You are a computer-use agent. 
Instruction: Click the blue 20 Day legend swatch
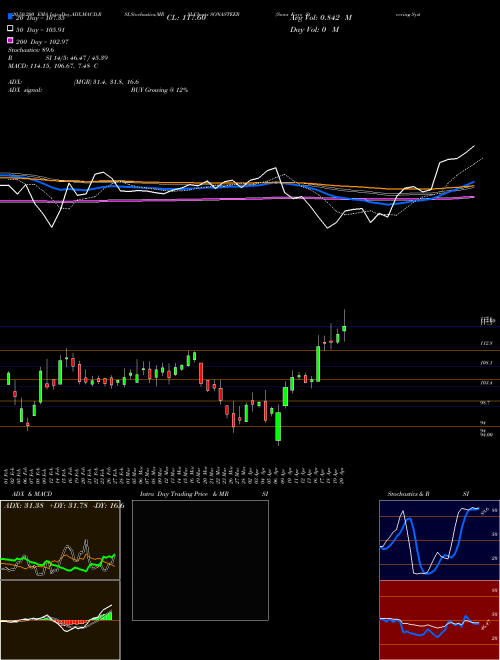10,16
